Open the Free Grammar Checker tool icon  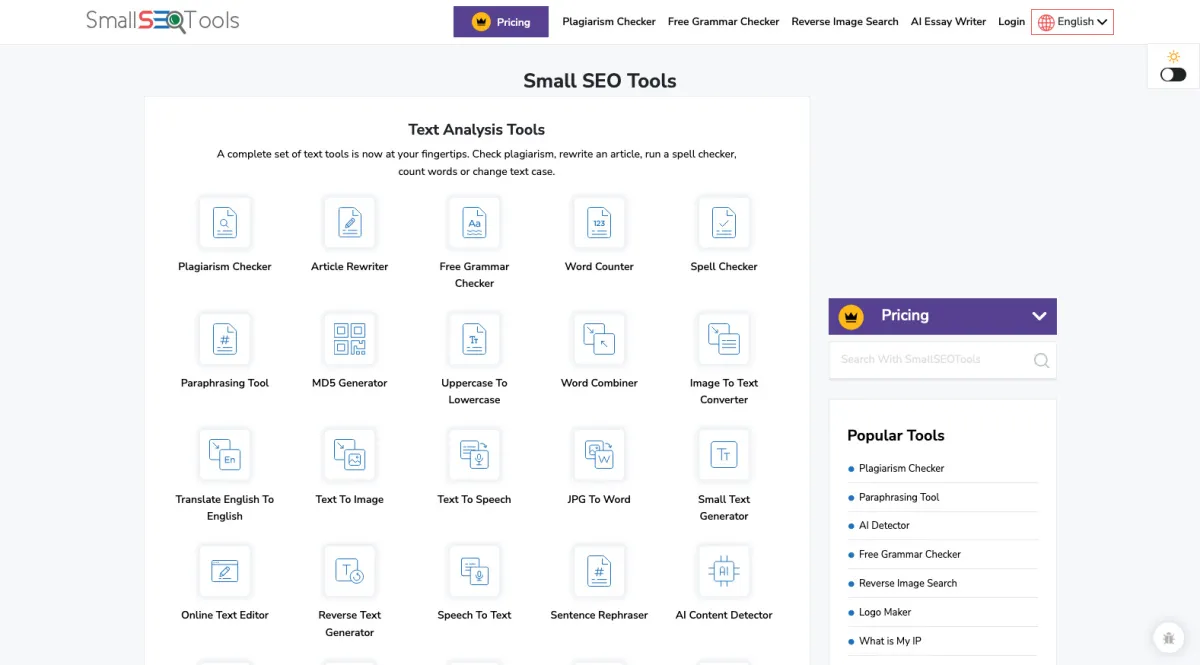click(x=474, y=222)
